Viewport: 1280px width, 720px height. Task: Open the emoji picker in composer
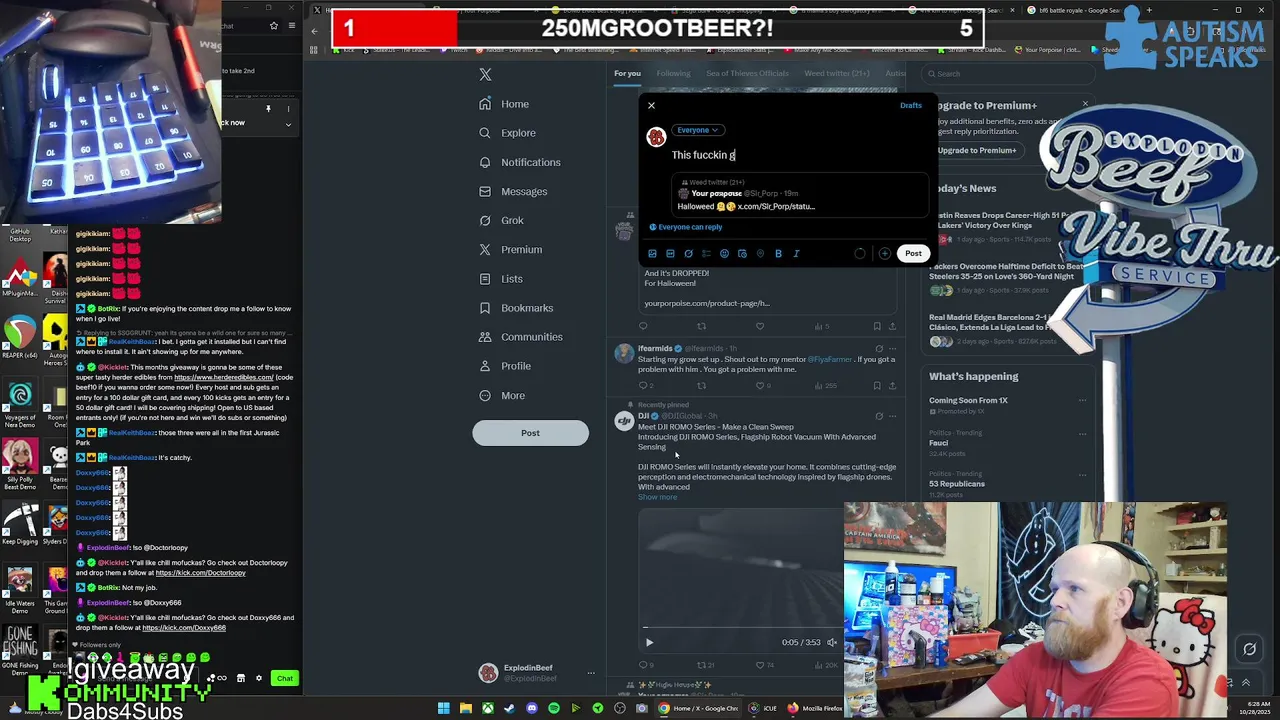[724, 254]
